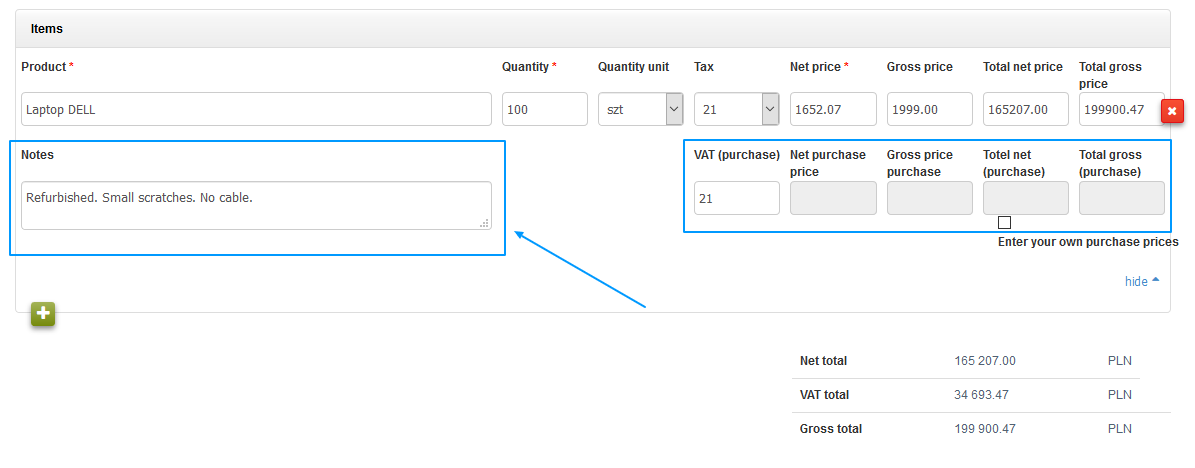Click the Notes text area

[x=256, y=205]
